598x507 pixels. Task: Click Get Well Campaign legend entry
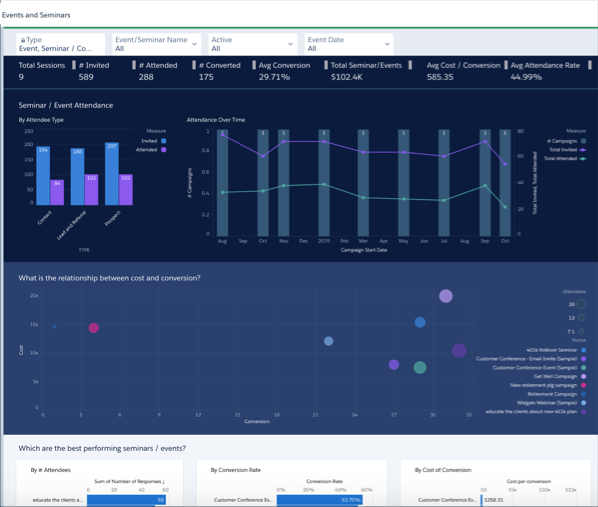coord(559,376)
